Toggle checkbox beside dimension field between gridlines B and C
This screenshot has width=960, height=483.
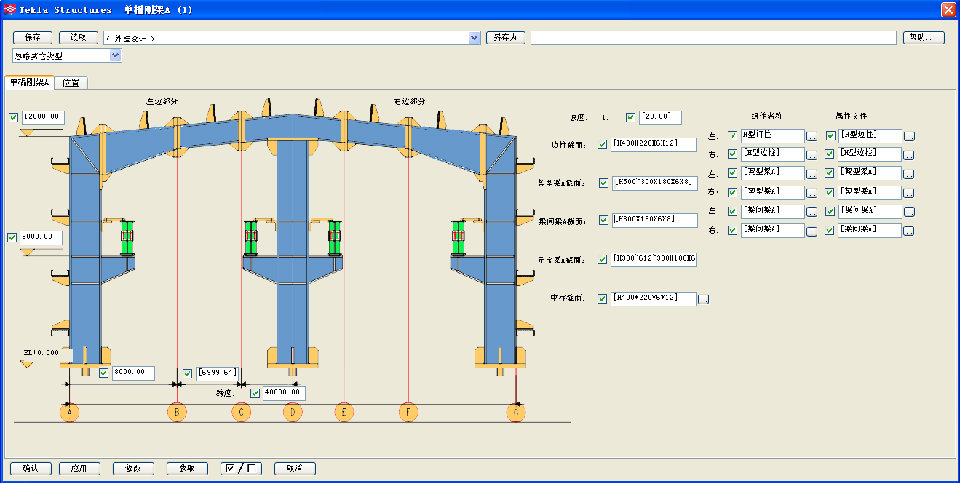point(187,373)
